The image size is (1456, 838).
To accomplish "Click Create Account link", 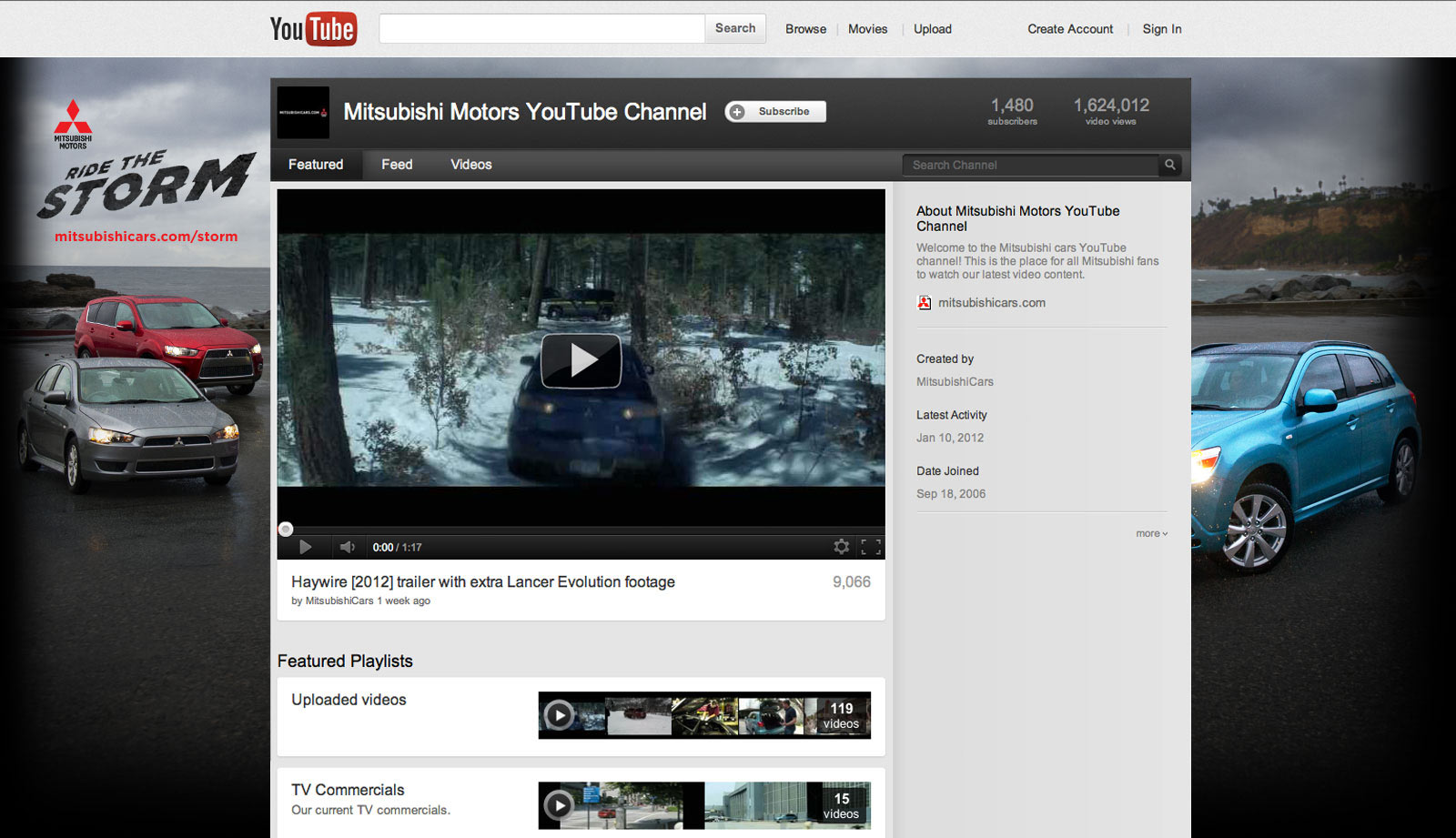I will coord(1070,29).
